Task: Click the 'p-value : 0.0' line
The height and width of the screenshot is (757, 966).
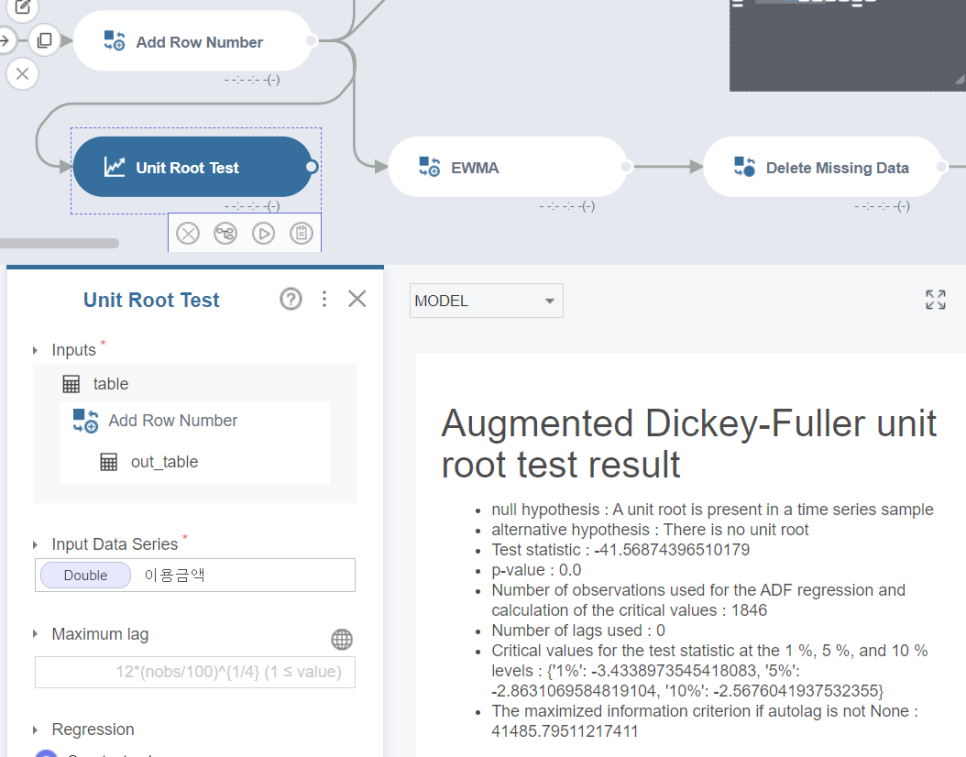Action: [536, 570]
